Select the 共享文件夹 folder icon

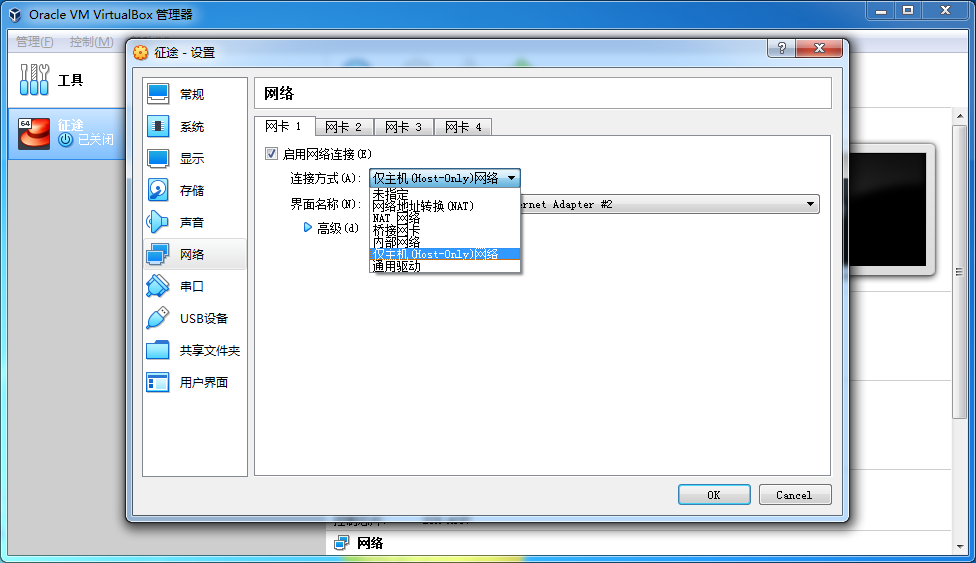coord(159,350)
